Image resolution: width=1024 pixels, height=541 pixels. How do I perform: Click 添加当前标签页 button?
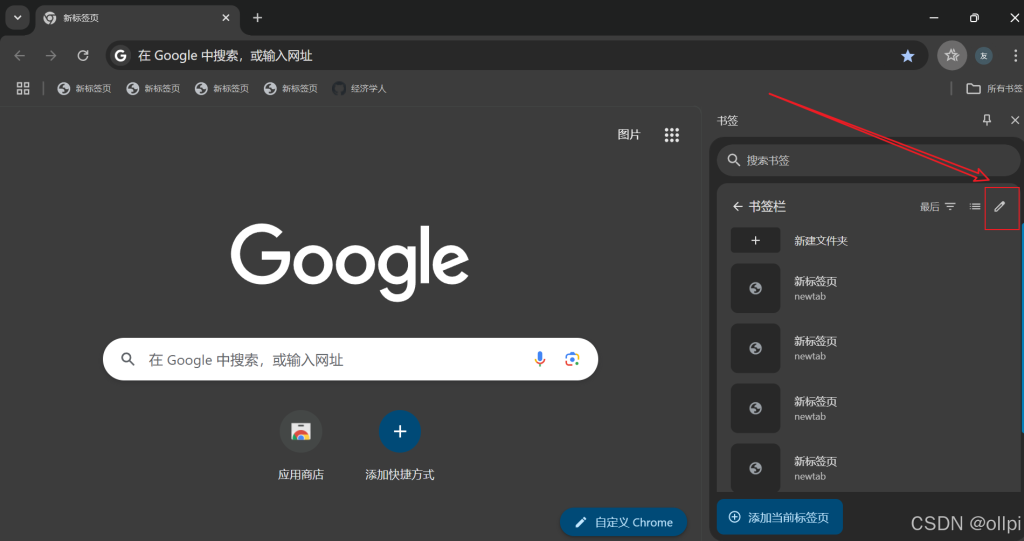780,517
